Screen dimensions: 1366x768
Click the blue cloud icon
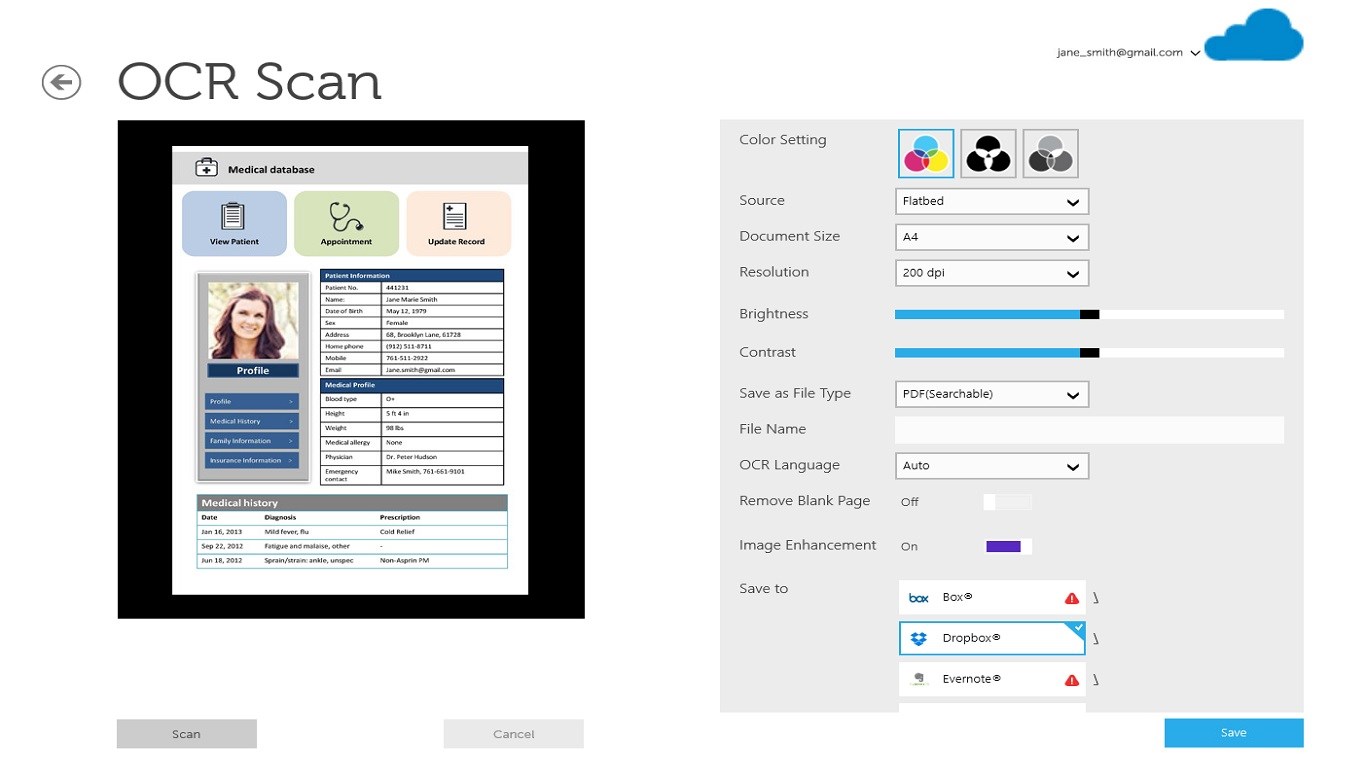[x=1254, y=36]
